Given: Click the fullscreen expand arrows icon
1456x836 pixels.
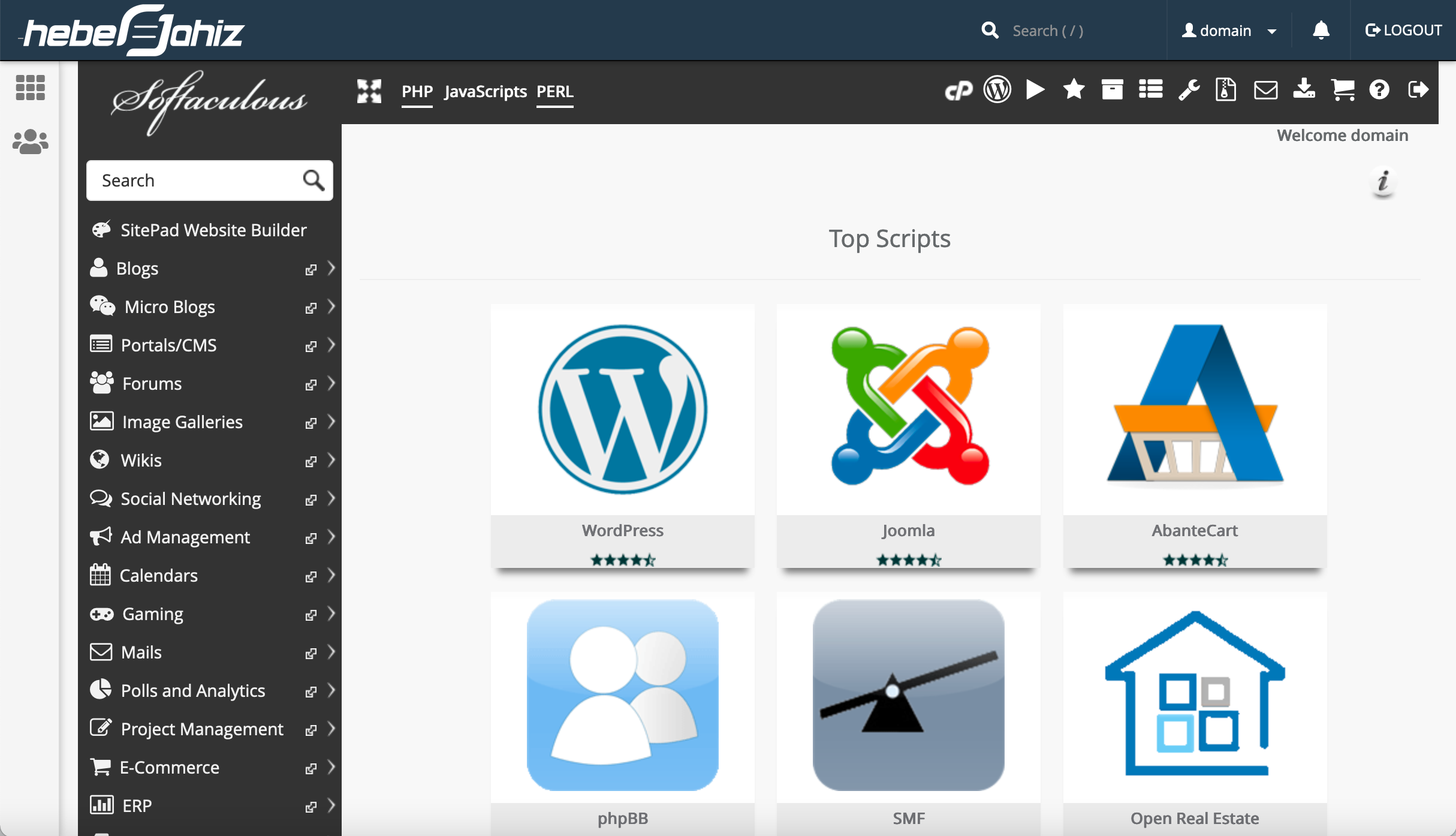Looking at the screenshot, I should tap(369, 91).
